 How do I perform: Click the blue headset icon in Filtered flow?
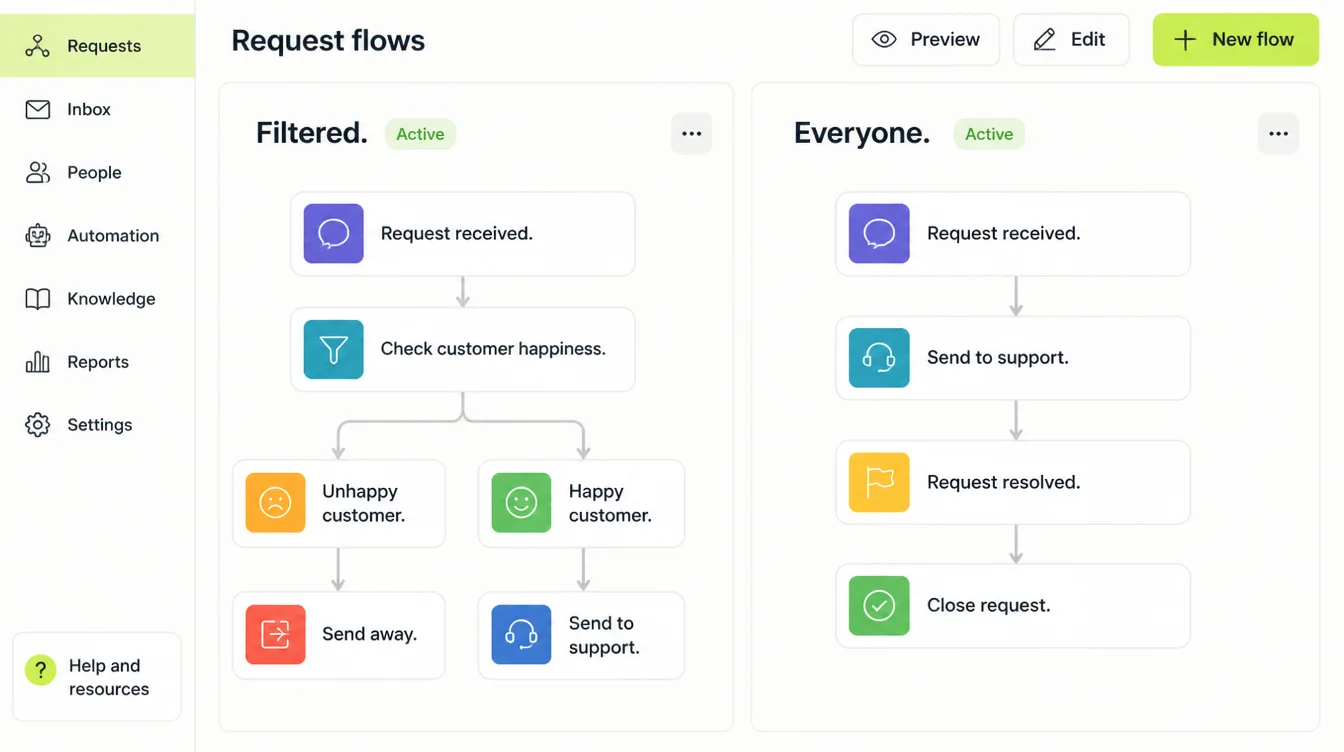(x=521, y=634)
